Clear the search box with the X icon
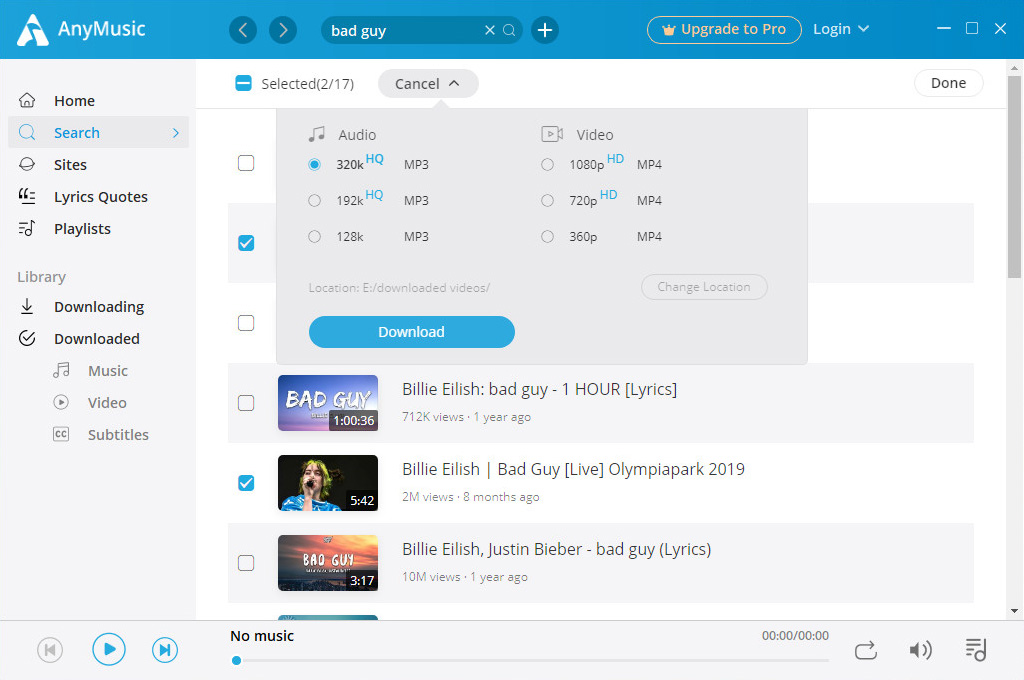This screenshot has width=1024, height=680. tap(490, 30)
